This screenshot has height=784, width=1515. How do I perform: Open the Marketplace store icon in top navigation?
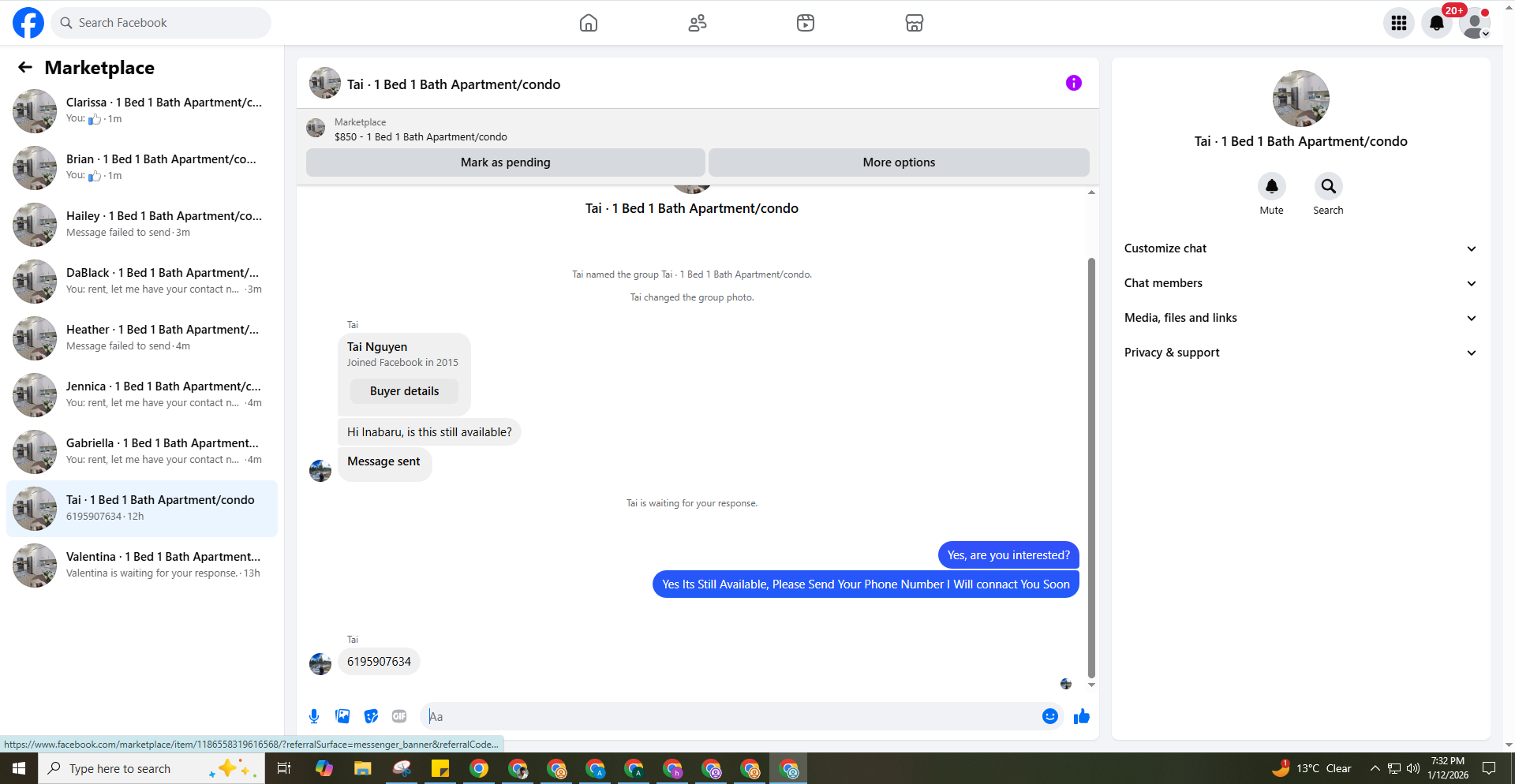coord(915,23)
